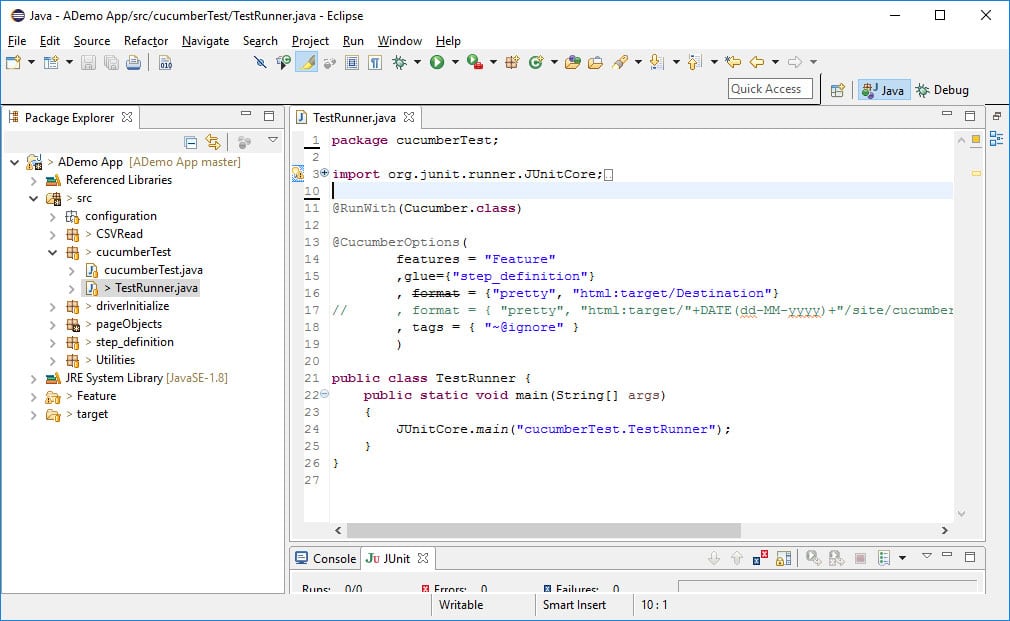1010x621 pixels.
Task: Click Collapse All in Package Explorer
Action: pyautogui.click(x=191, y=142)
